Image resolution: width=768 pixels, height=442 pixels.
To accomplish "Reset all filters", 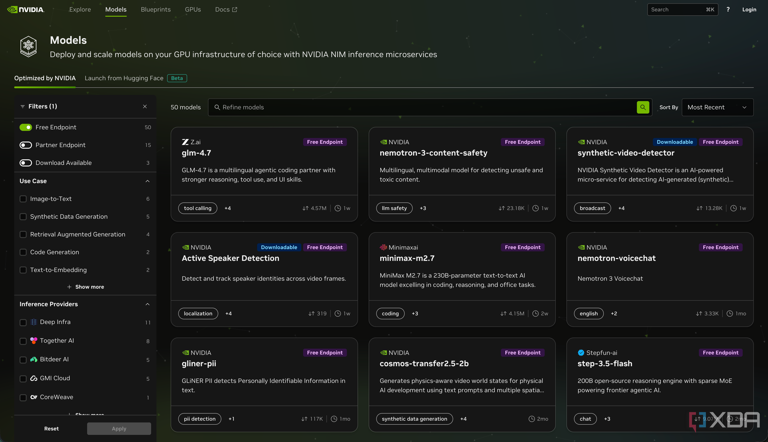I will (x=51, y=429).
